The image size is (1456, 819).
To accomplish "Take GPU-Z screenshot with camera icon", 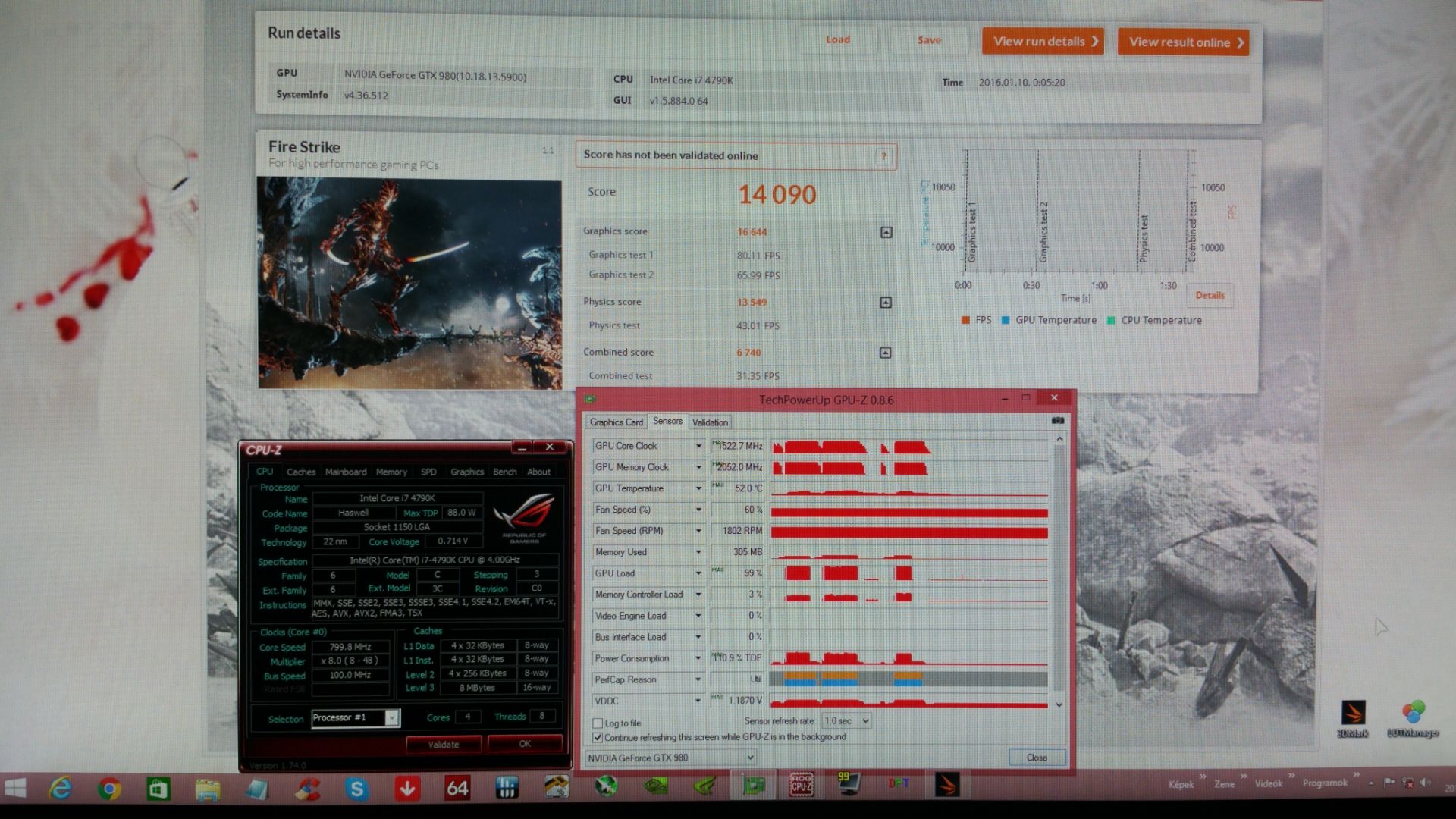I will click(1058, 421).
